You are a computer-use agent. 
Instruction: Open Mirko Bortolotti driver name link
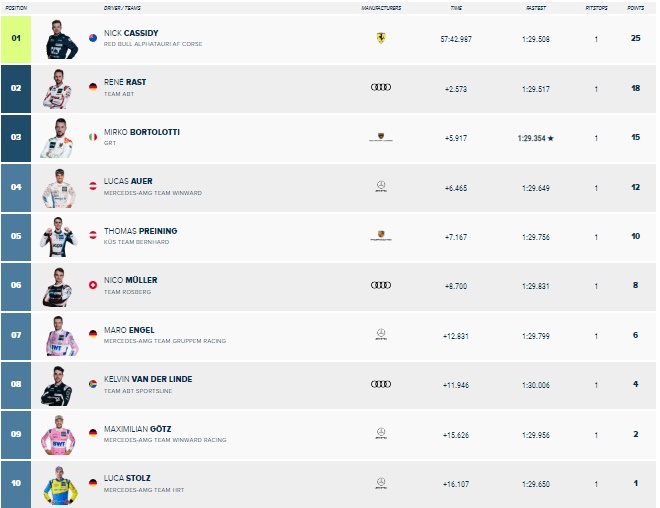142,132
